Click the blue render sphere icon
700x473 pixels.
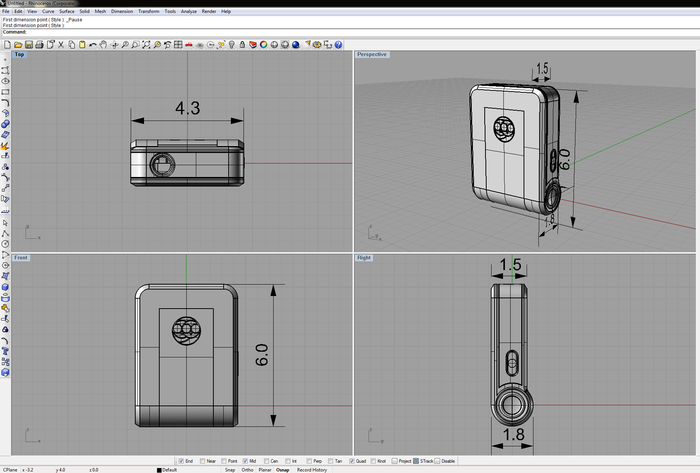tap(296, 45)
